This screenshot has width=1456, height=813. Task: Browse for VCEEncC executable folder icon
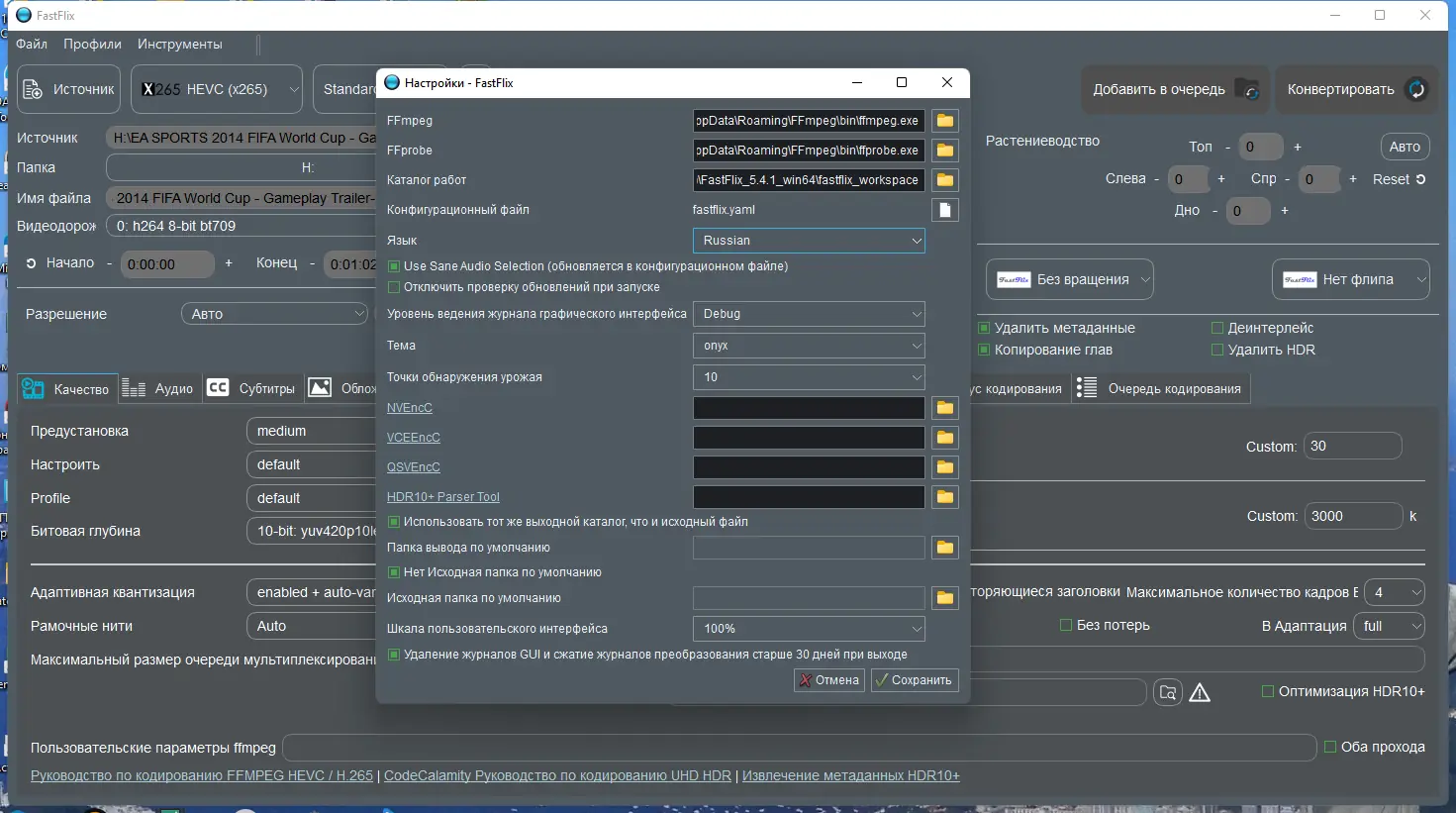coord(945,438)
